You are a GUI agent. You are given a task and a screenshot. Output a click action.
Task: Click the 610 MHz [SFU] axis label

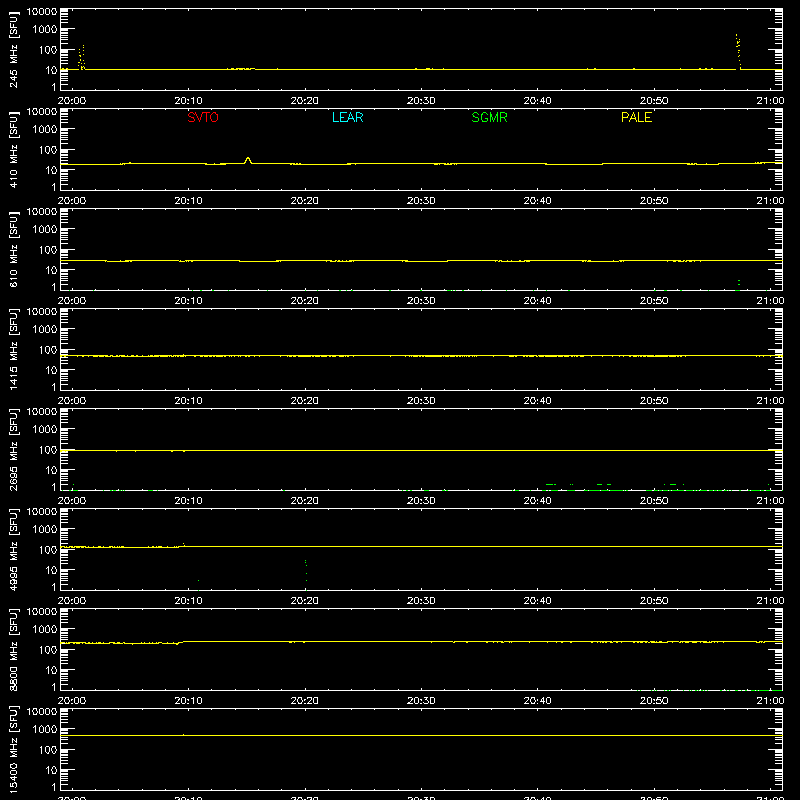(x=13, y=249)
